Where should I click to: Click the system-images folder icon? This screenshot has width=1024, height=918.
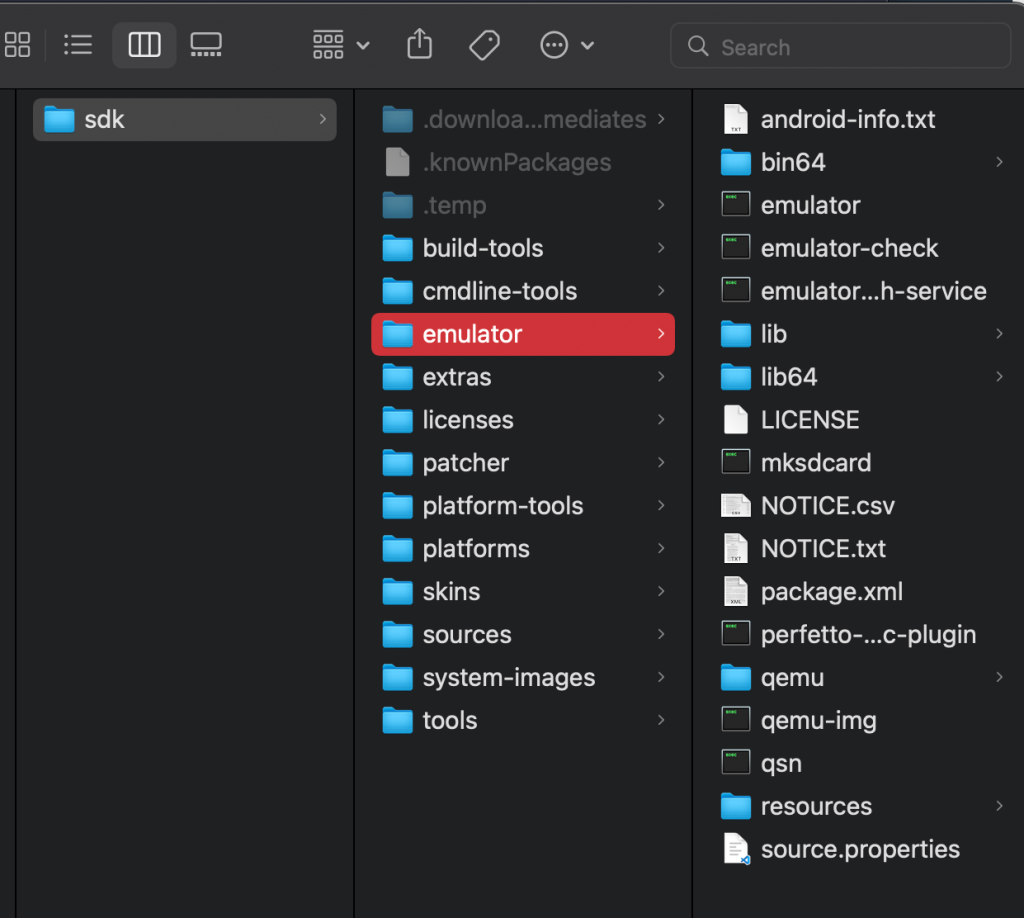[397, 678]
